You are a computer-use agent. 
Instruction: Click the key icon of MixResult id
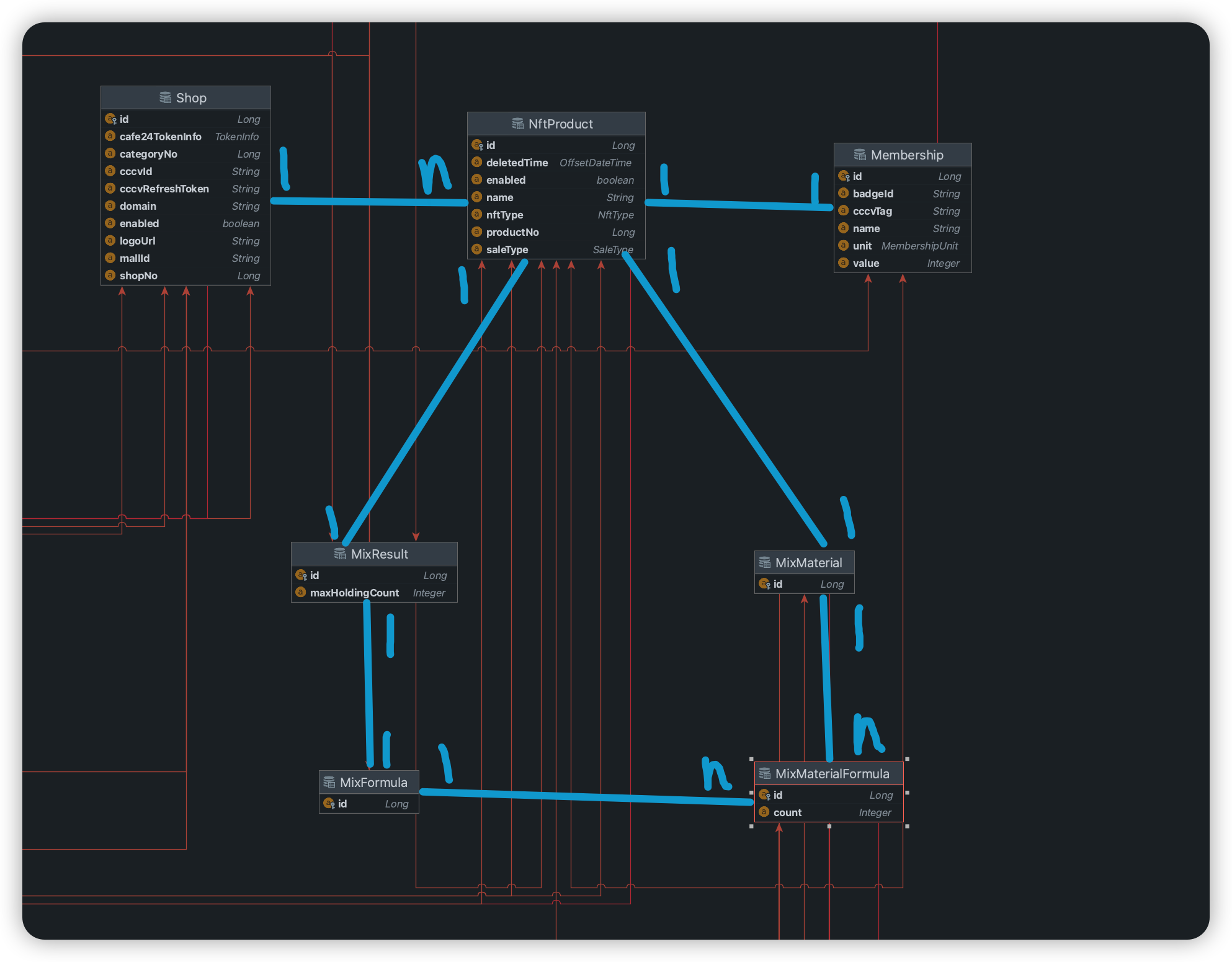(301, 575)
